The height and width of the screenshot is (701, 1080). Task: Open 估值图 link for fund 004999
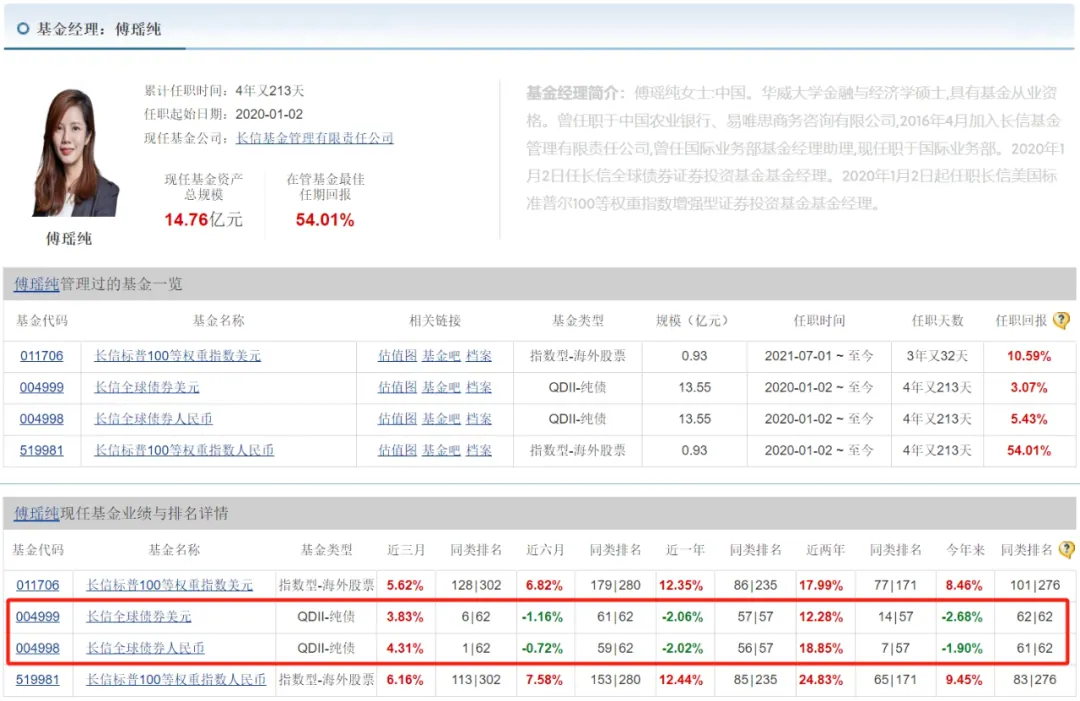coord(397,388)
